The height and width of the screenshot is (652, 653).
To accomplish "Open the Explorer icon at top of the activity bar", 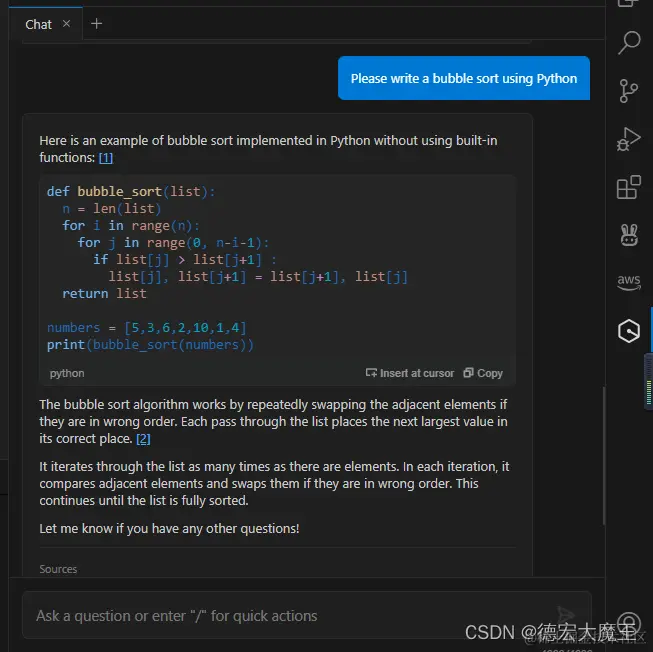I will 628,3.
